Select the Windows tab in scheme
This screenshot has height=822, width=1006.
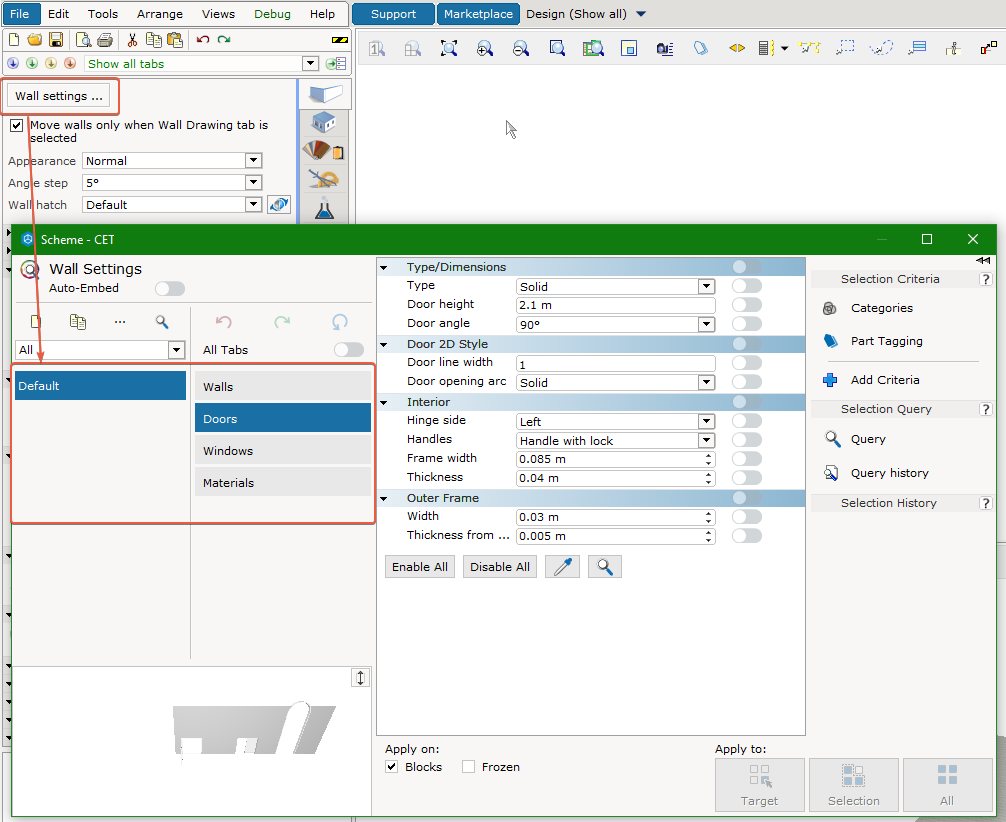tap(283, 450)
